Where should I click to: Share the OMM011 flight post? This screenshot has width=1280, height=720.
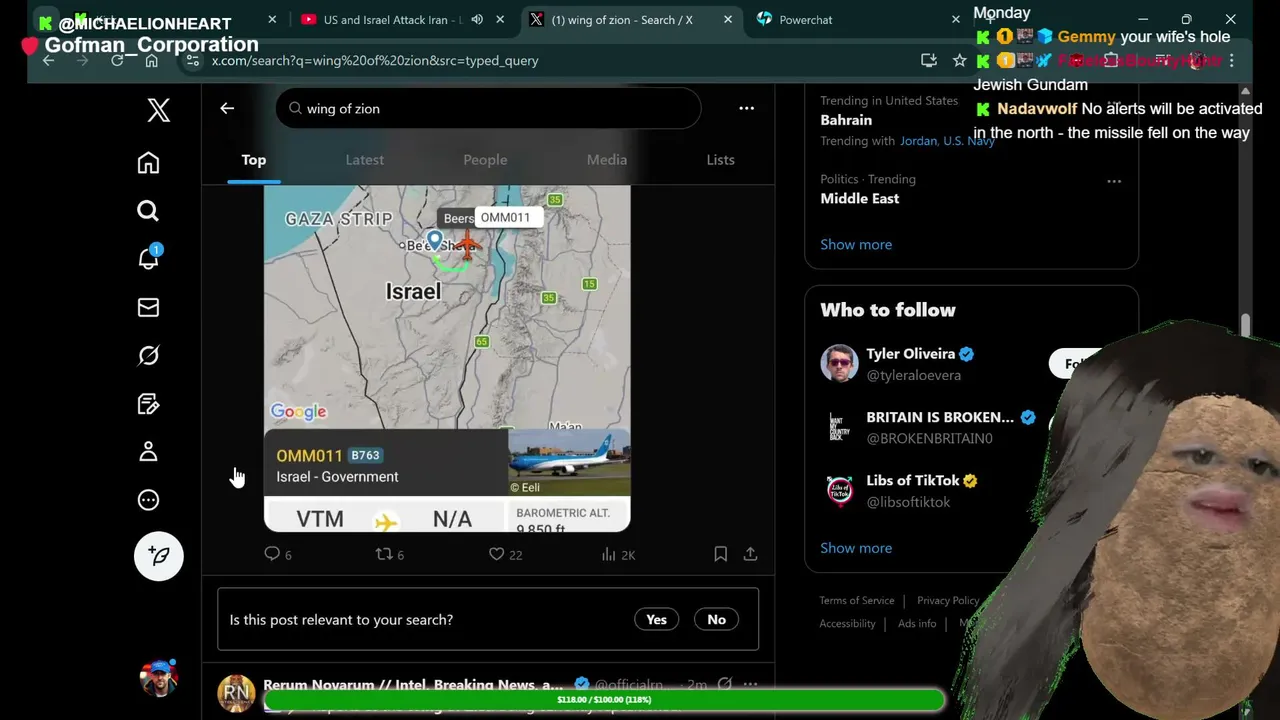(750, 554)
